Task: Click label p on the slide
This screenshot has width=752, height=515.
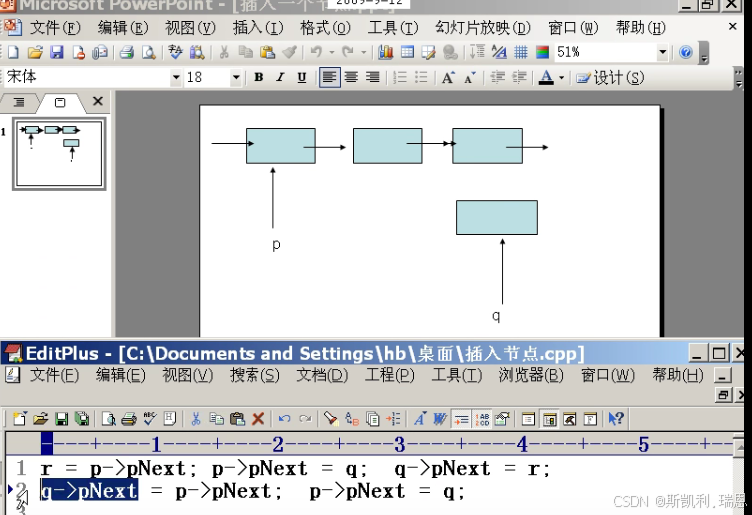Action: point(276,245)
